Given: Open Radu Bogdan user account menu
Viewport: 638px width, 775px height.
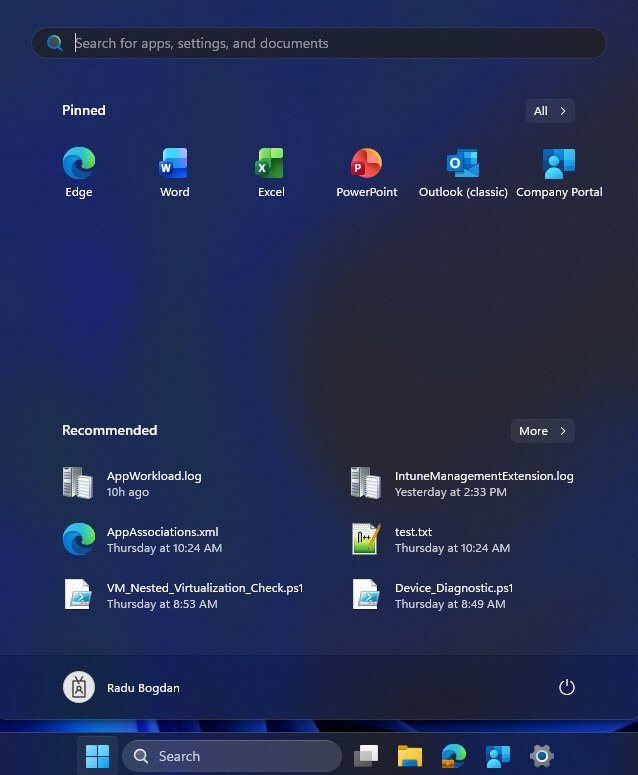Looking at the screenshot, I should coord(122,687).
